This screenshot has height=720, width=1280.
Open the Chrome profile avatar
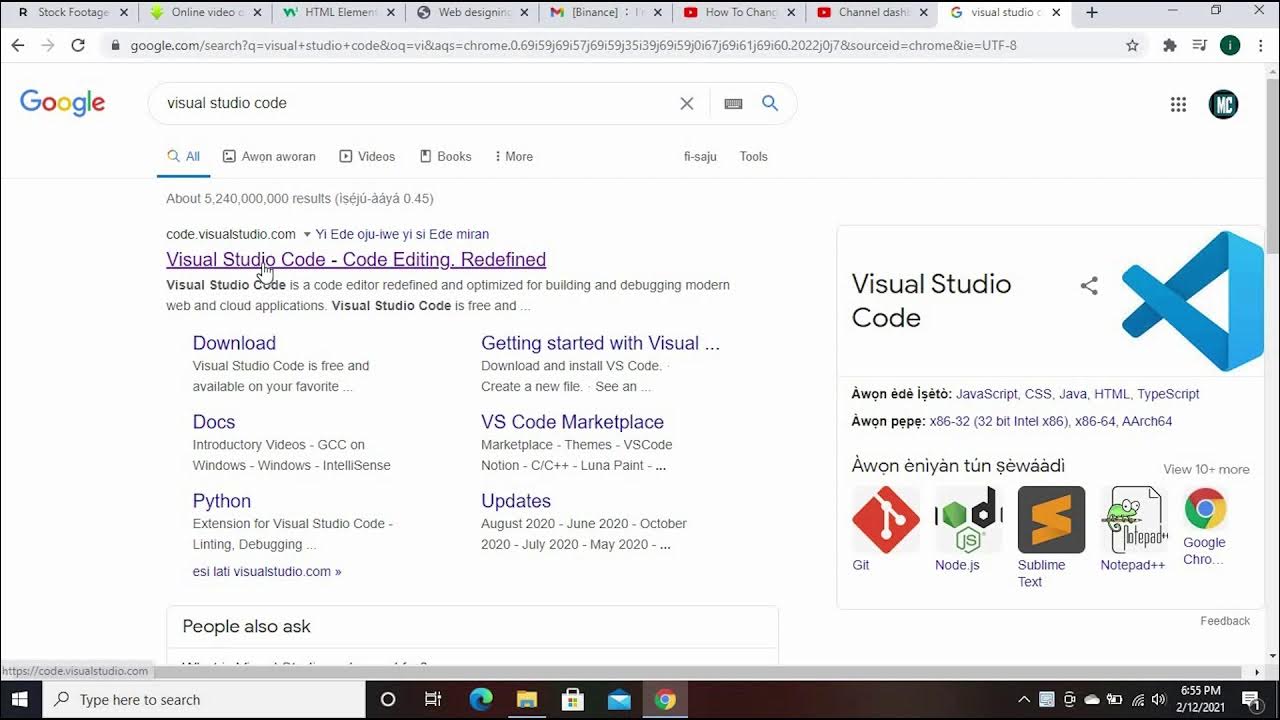pos(1230,45)
